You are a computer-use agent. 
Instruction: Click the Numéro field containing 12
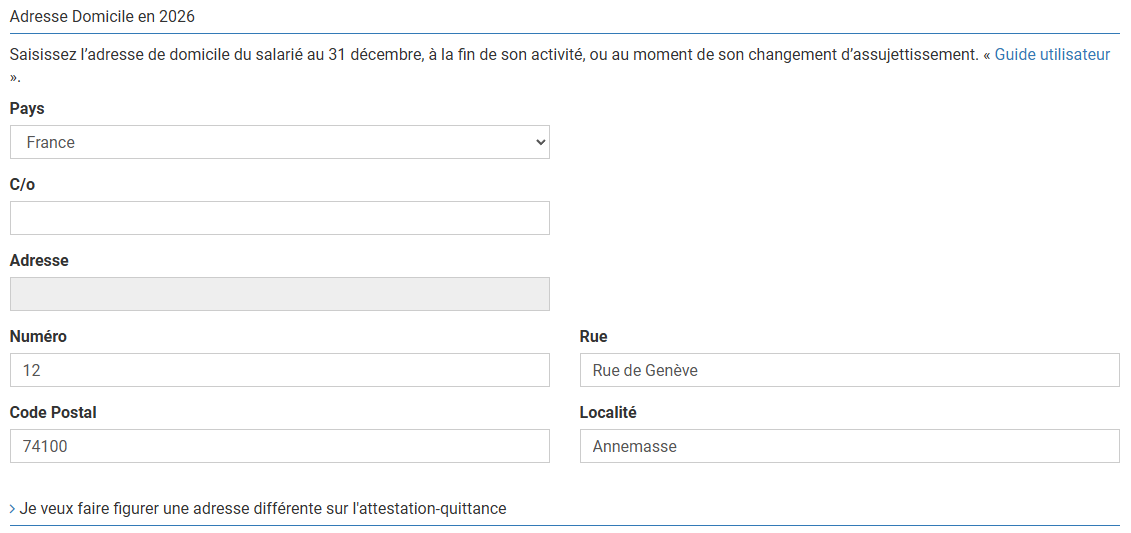click(279, 370)
